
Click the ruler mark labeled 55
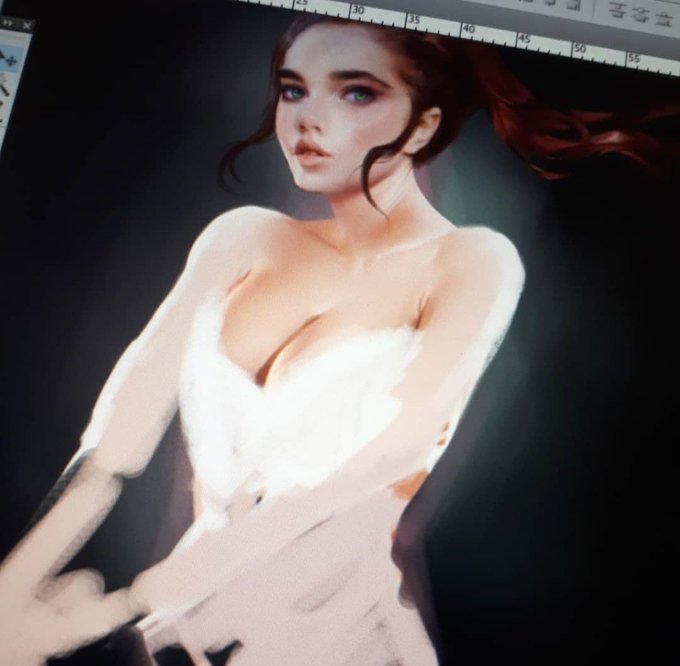634,58
